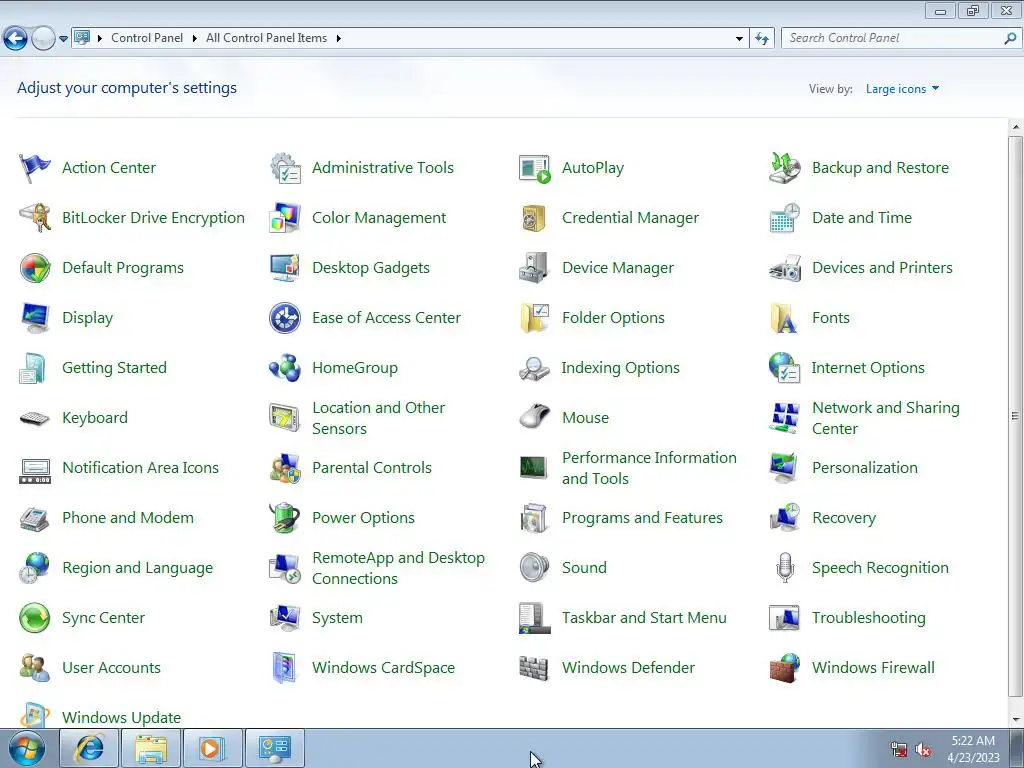Open the Network and Sharing Center link

pyautogui.click(x=886, y=418)
